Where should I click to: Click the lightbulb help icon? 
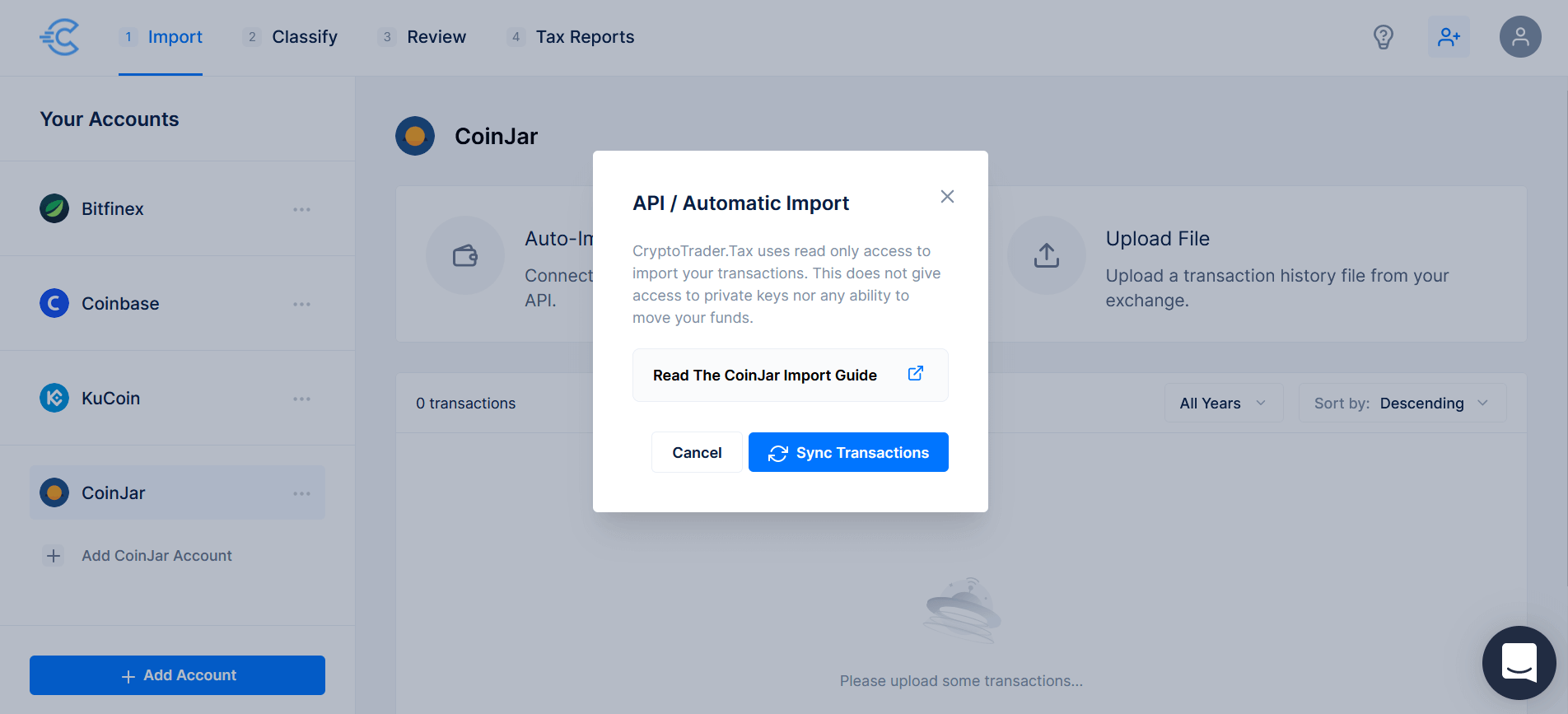click(x=1384, y=37)
